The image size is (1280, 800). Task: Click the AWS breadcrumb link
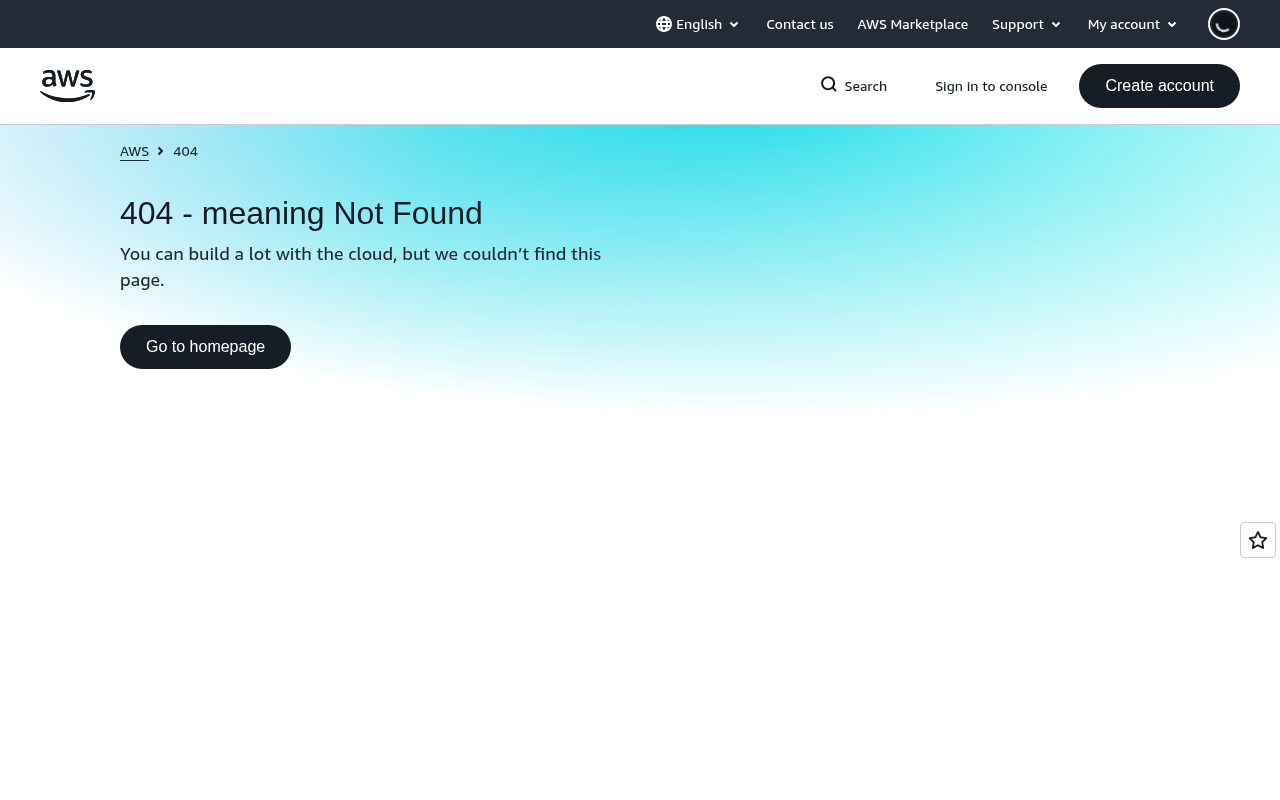pos(134,151)
